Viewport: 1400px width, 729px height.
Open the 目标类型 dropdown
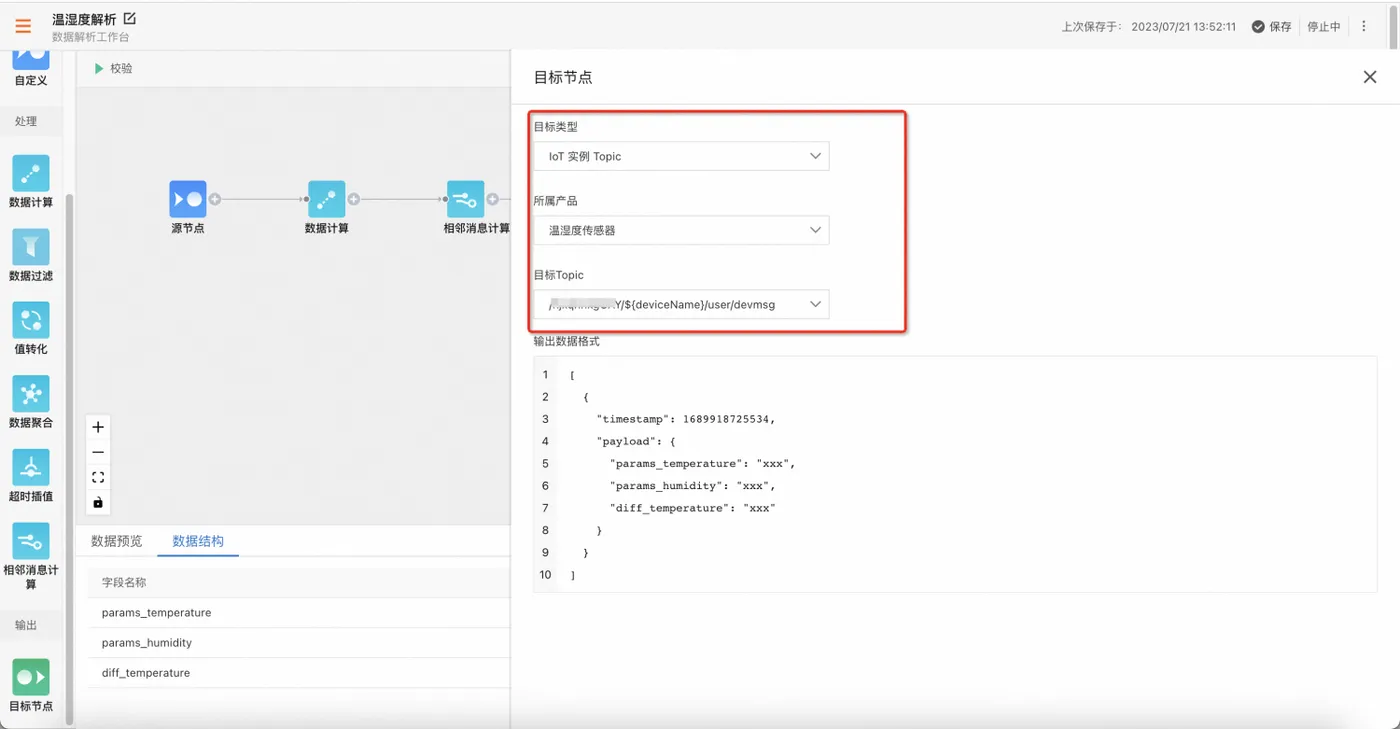[681, 156]
